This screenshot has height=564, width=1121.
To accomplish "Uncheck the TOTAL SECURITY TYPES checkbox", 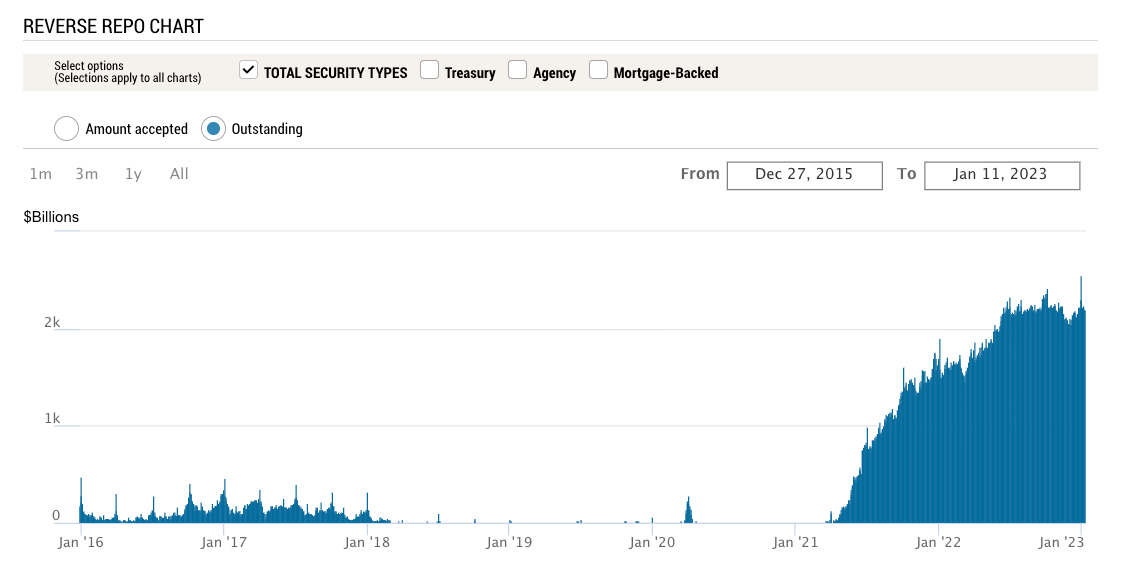I will [x=248, y=70].
